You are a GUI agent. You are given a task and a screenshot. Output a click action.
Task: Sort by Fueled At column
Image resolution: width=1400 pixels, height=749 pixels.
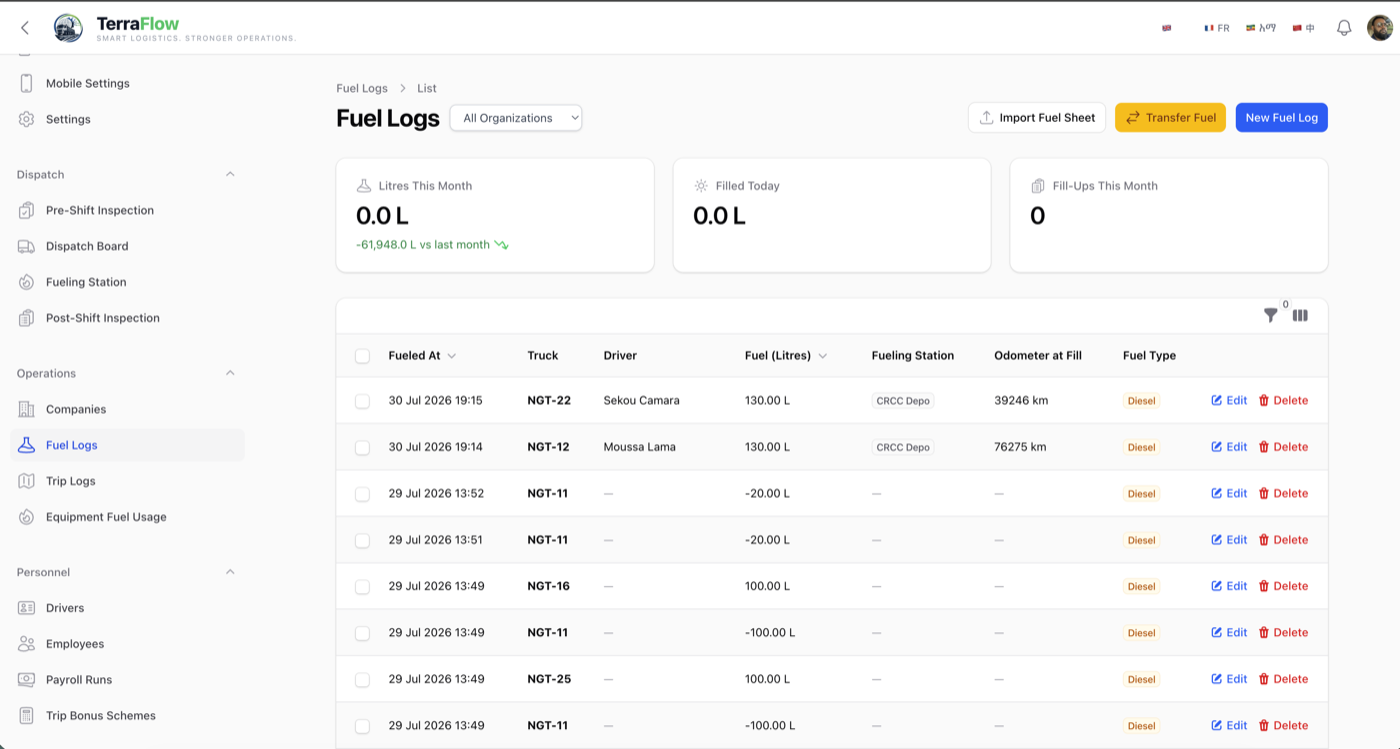tap(422, 355)
